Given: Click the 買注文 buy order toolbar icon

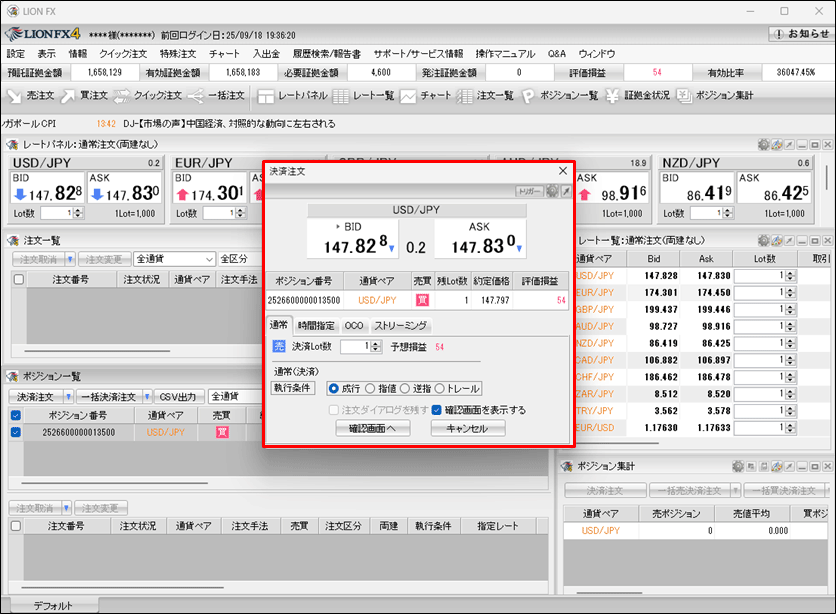Looking at the screenshot, I should (x=83, y=96).
